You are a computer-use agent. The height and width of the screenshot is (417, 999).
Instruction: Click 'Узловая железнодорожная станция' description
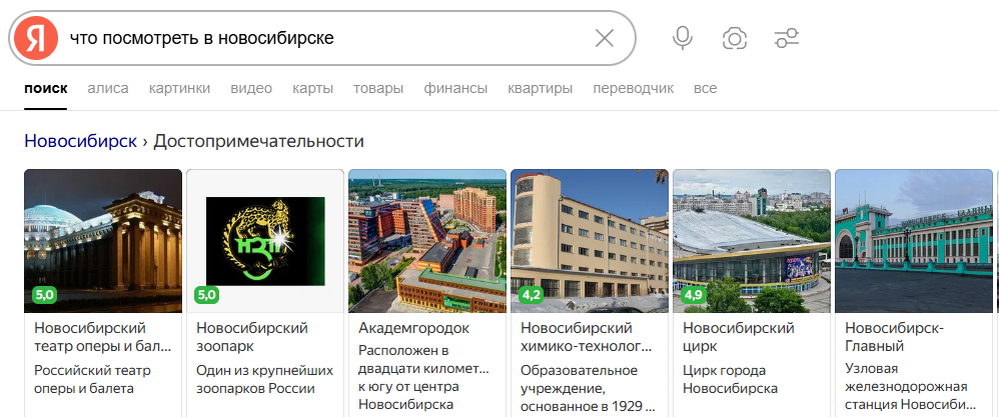[x=910, y=386]
